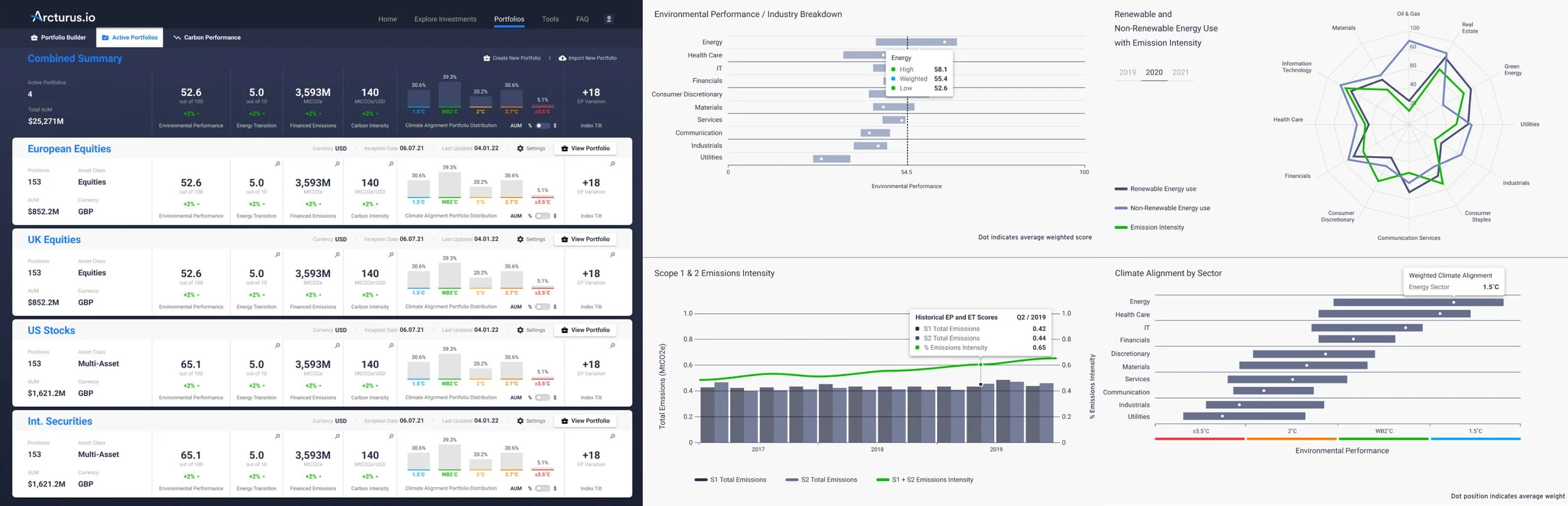
Task: Click the Arcturus.io logo
Action: 63,17
